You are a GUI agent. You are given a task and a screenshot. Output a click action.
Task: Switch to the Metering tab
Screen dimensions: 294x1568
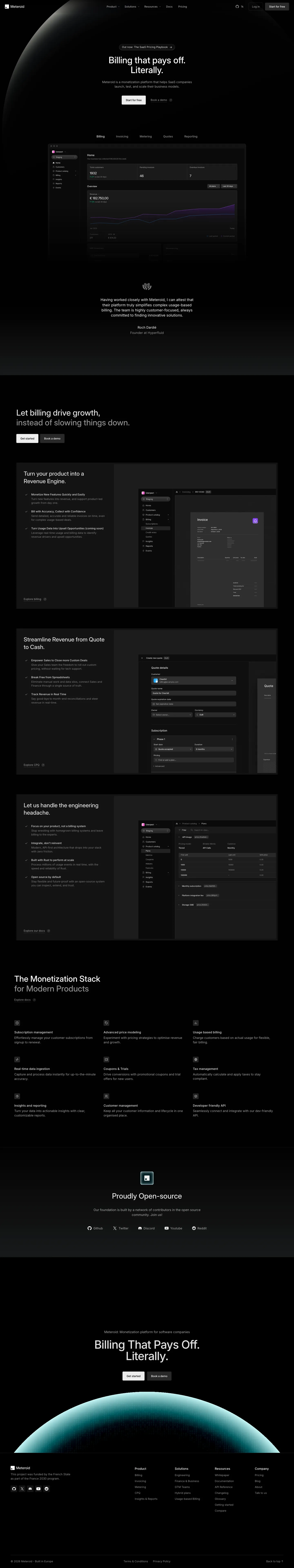[x=146, y=136]
